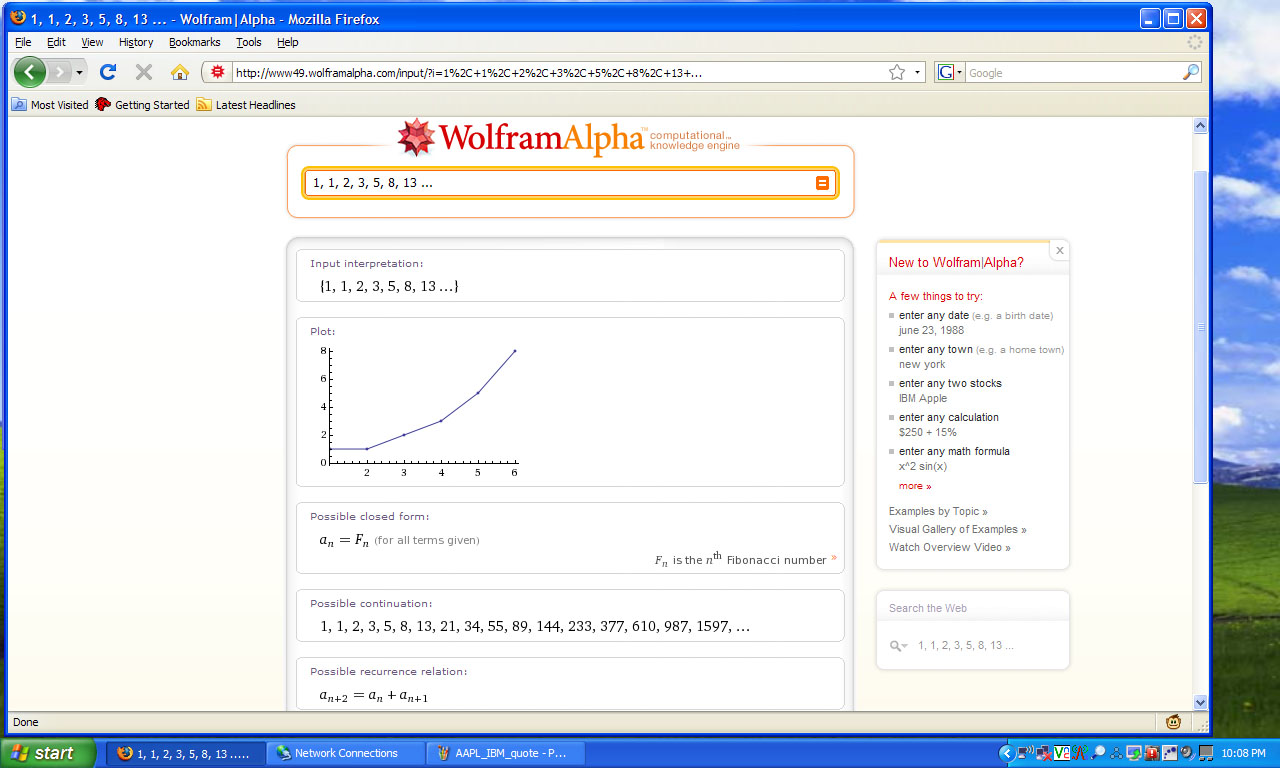Switch to Network Connections in the taskbar
This screenshot has width=1280, height=768.
coord(345,753)
